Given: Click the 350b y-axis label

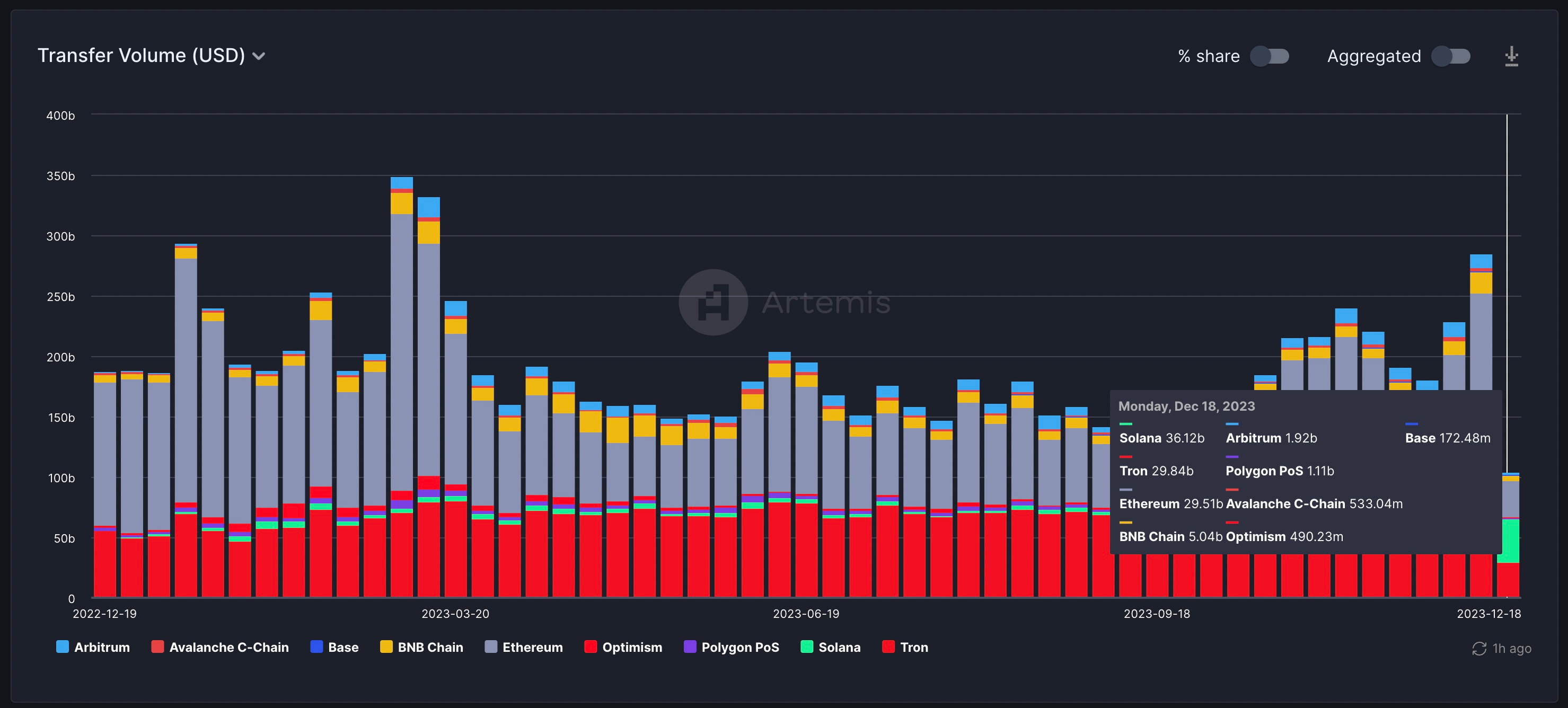Looking at the screenshot, I should [x=60, y=176].
